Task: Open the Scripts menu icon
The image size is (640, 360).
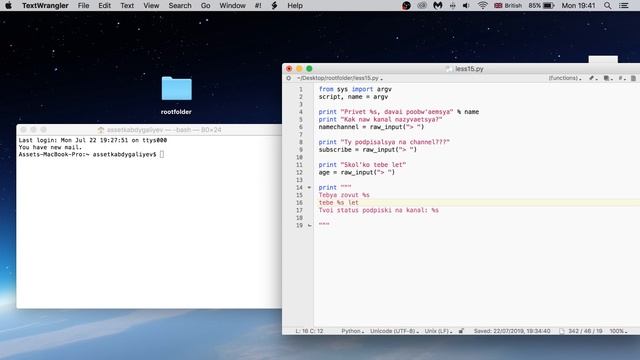Action: tap(274, 5)
